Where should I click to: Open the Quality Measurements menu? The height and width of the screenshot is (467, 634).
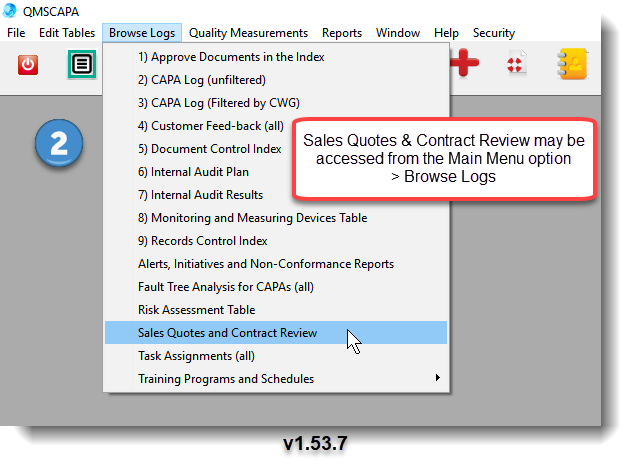coord(248,33)
